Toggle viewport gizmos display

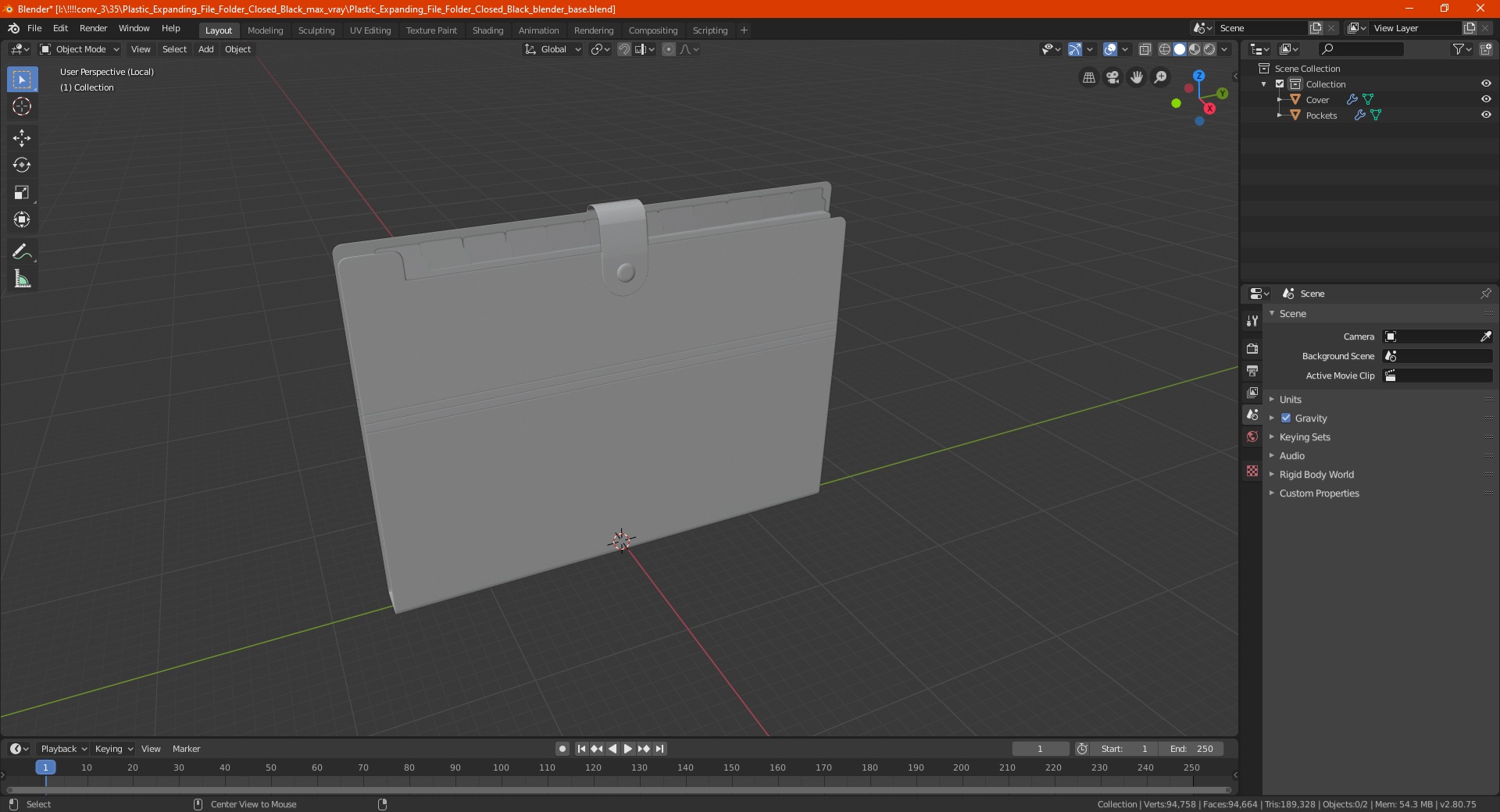pyautogui.click(x=1075, y=49)
